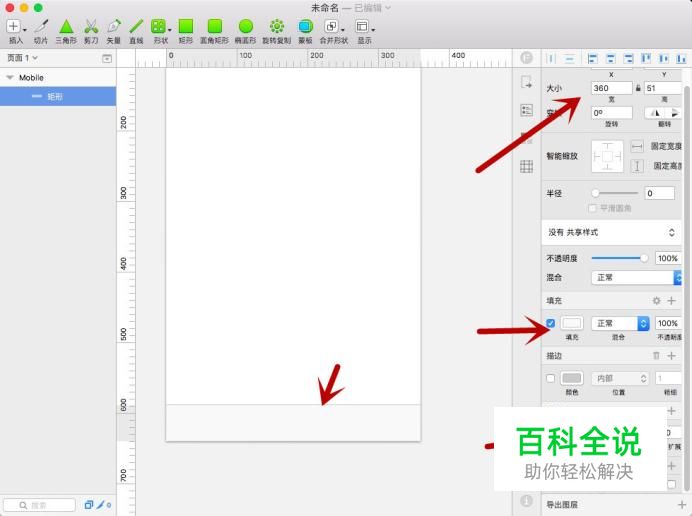Toggle the width-height proportion lock
692x516 pixels.
point(638,88)
